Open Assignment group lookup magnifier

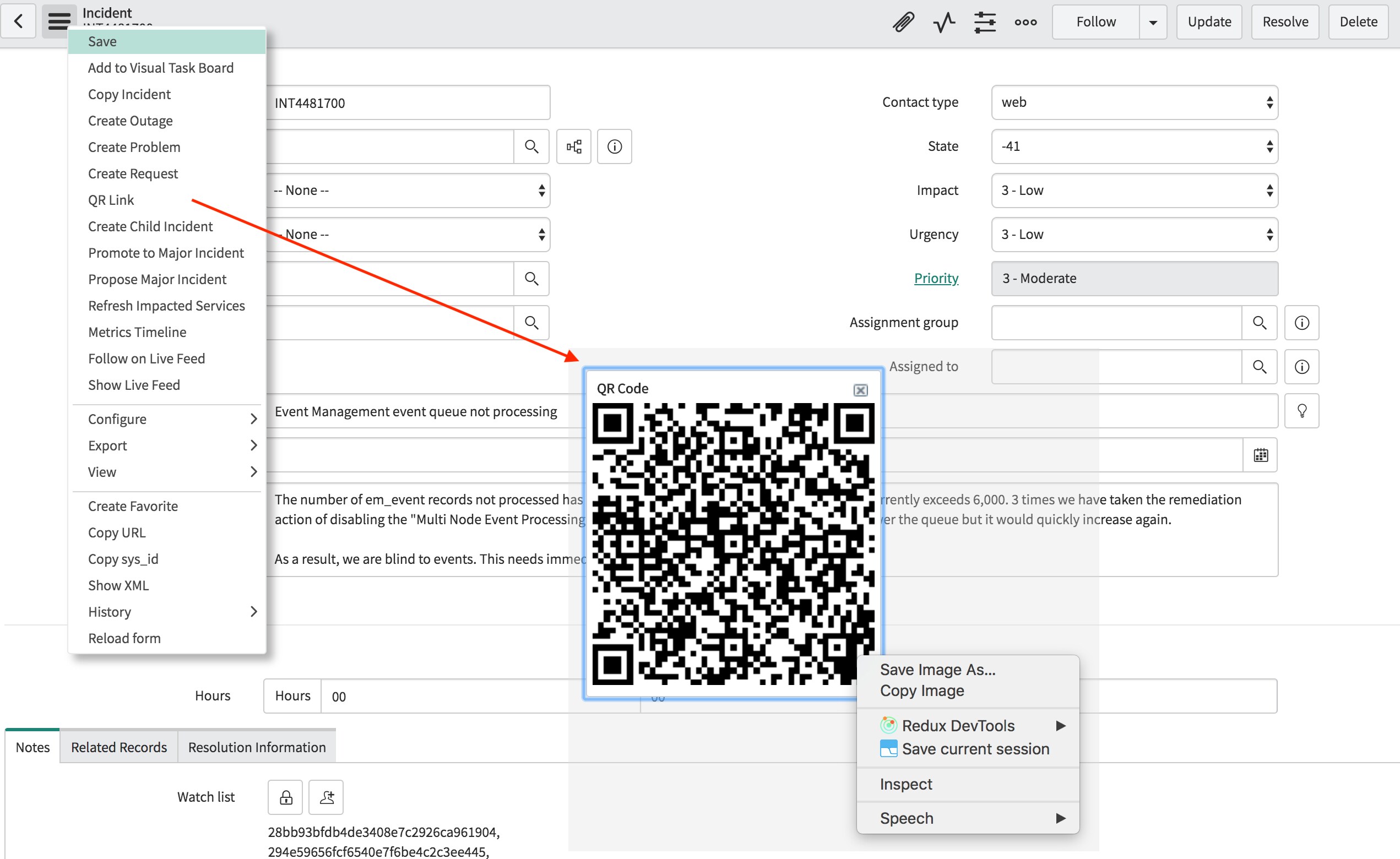(x=1260, y=323)
